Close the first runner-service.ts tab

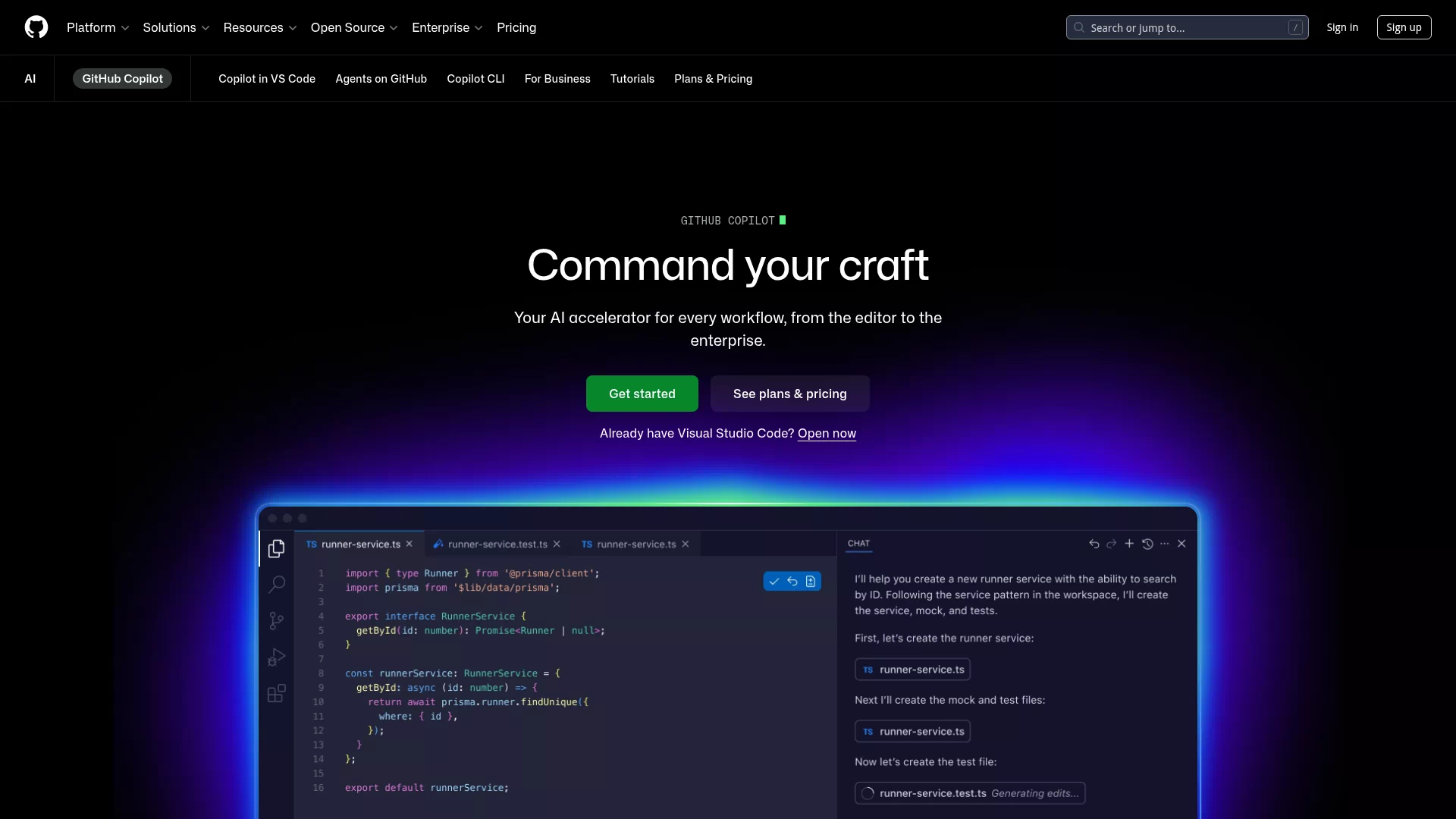tap(409, 544)
